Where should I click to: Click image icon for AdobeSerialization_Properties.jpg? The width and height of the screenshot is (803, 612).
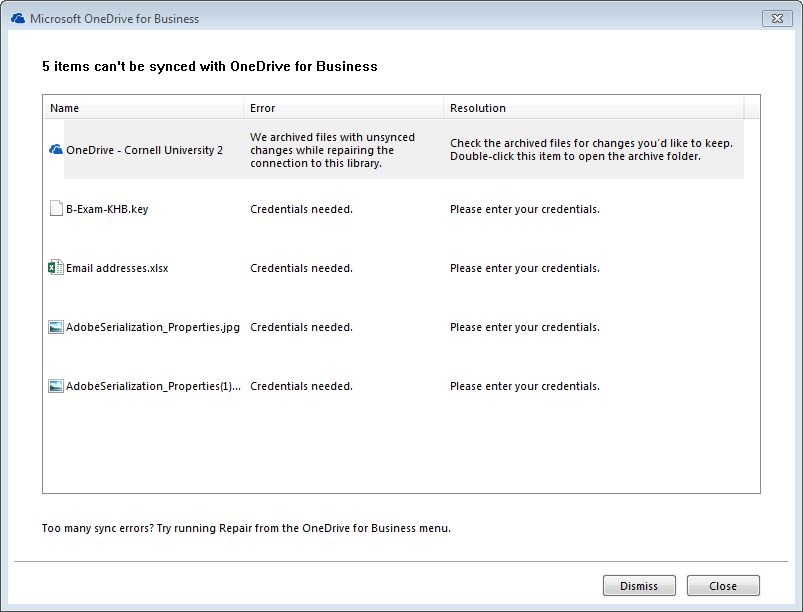click(x=56, y=327)
